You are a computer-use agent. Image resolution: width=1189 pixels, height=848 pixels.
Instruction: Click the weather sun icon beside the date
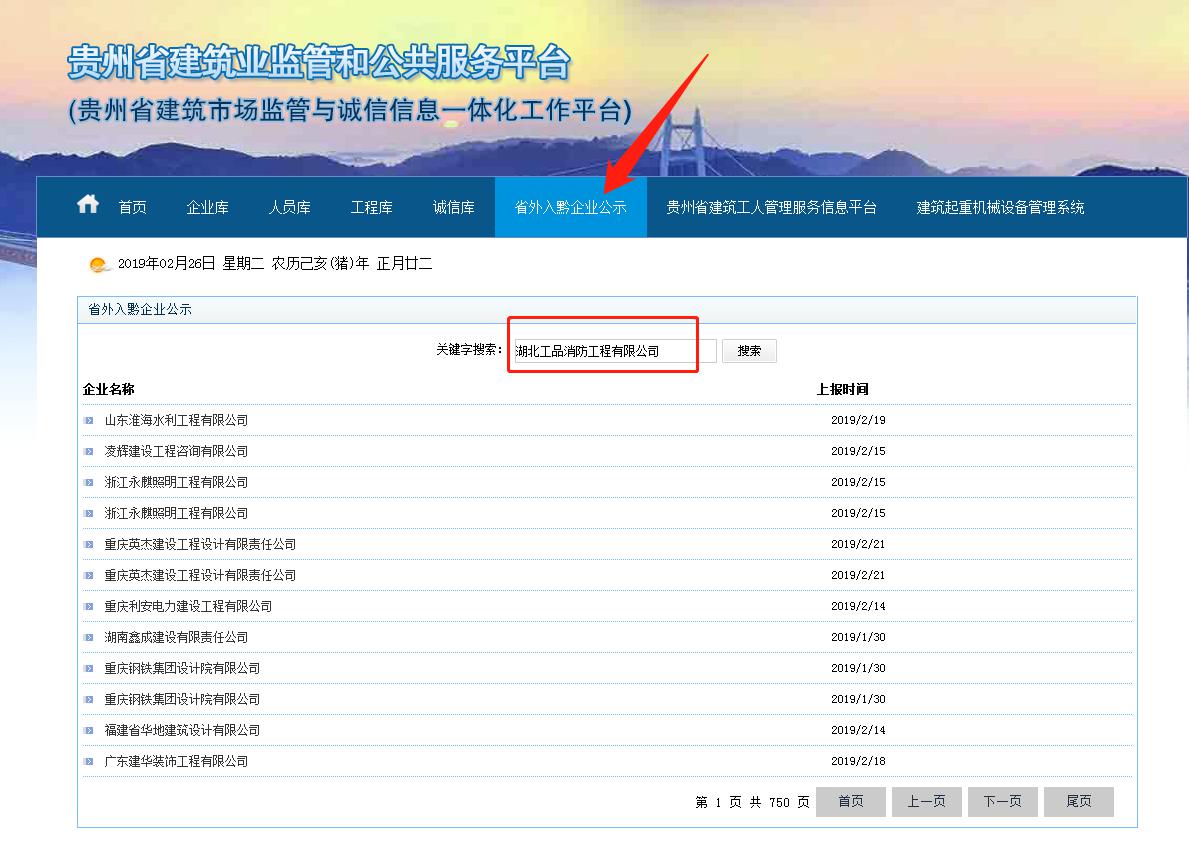pos(99,265)
